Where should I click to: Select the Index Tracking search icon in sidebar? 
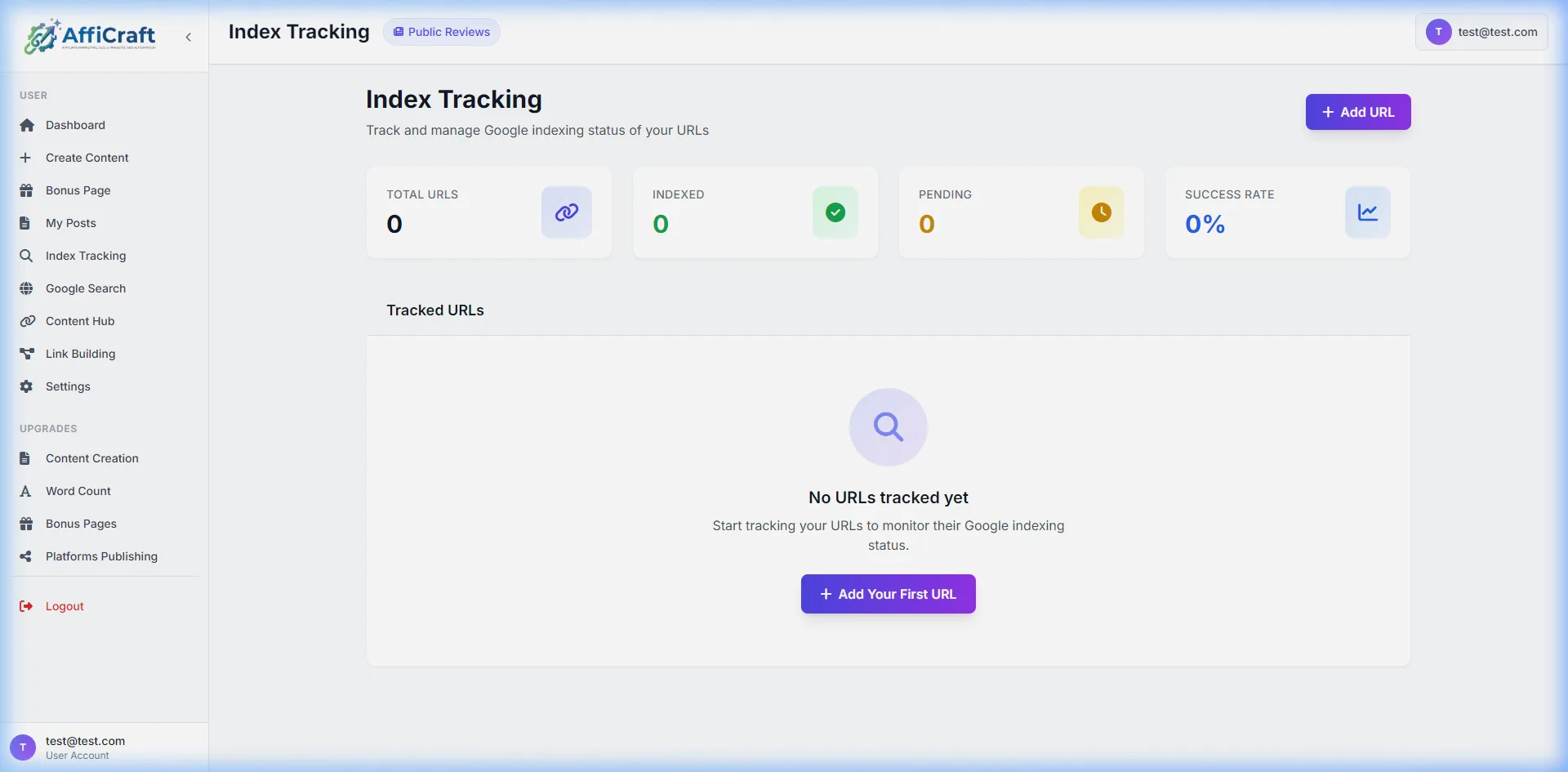click(x=27, y=255)
